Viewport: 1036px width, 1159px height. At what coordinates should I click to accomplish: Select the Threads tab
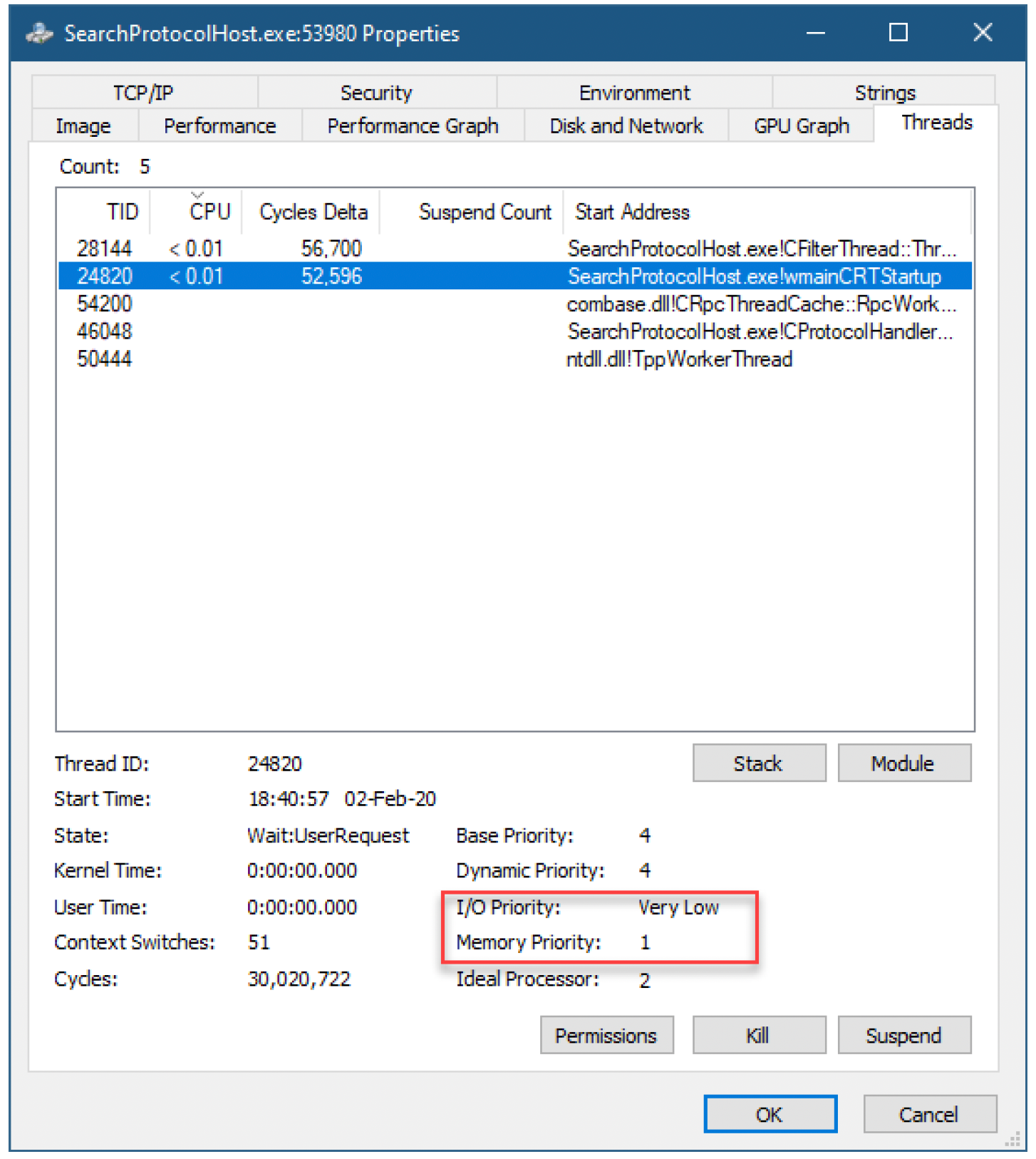[936, 123]
